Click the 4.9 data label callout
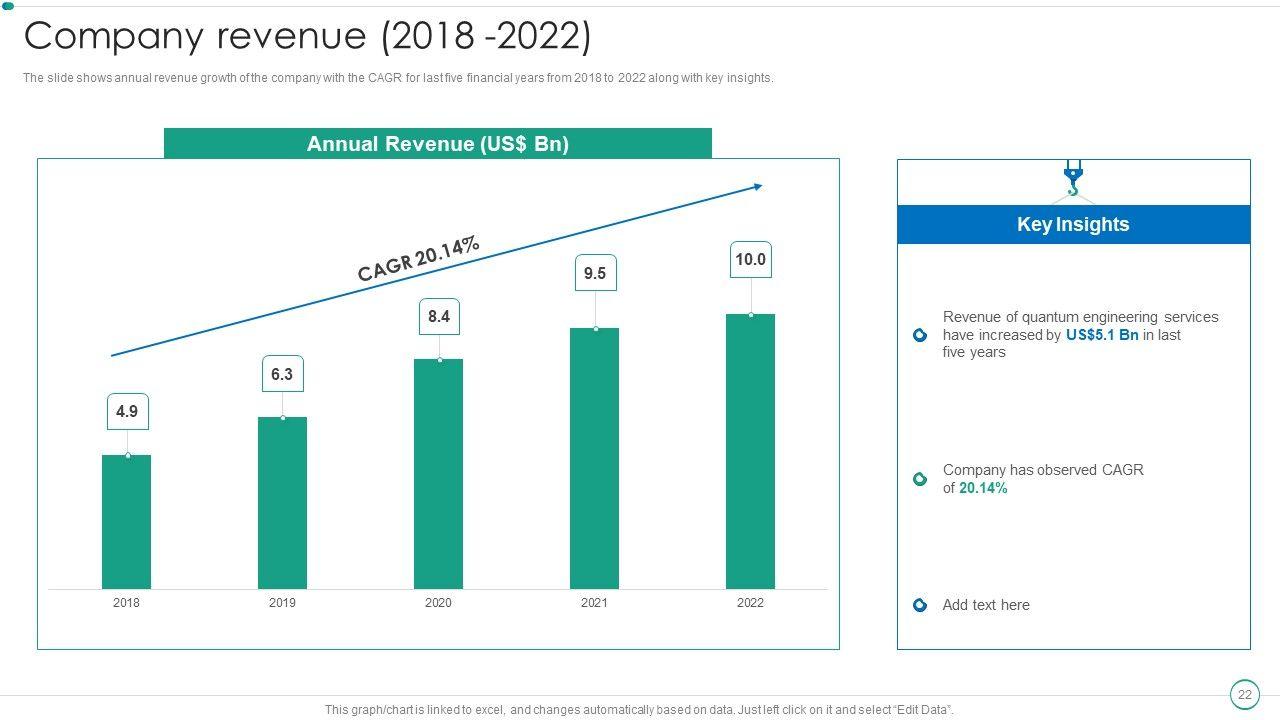Image resolution: width=1280 pixels, height=720 pixels. (127, 412)
